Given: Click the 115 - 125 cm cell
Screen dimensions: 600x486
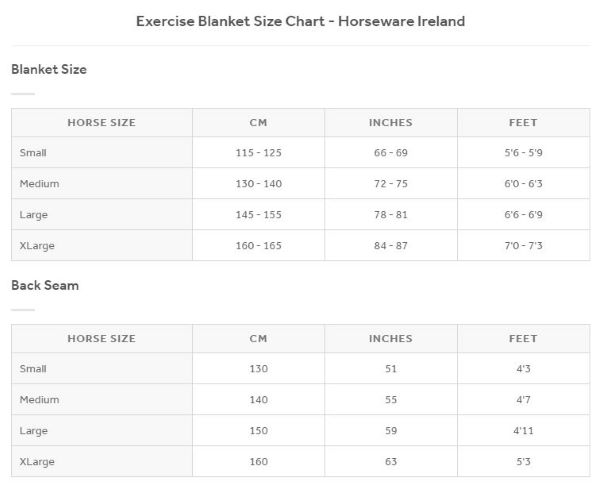Looking at the screenshot, I should [258, 153].
